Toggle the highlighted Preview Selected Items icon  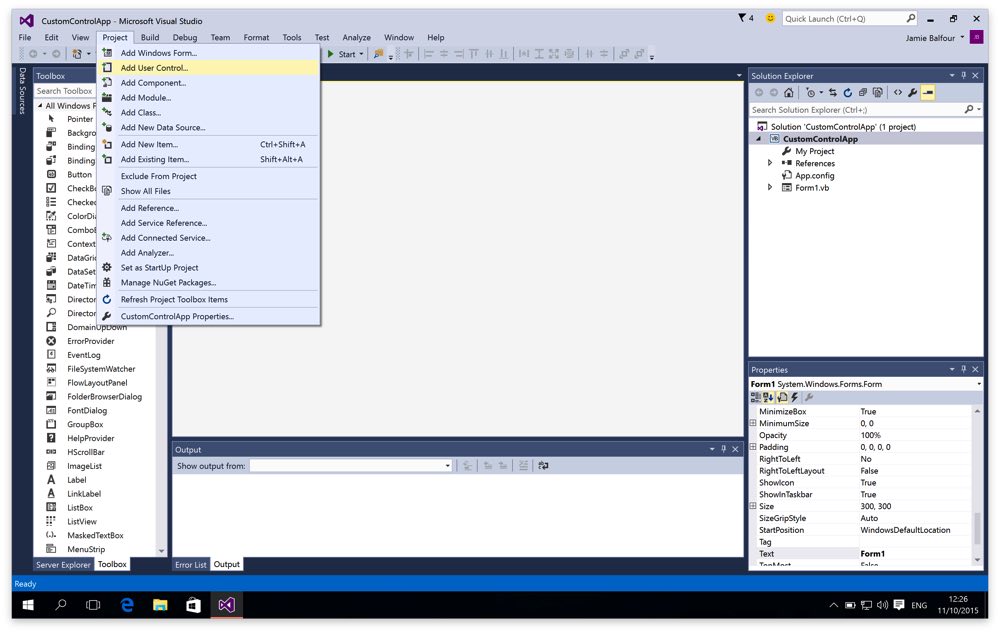(x=928, y=92)
